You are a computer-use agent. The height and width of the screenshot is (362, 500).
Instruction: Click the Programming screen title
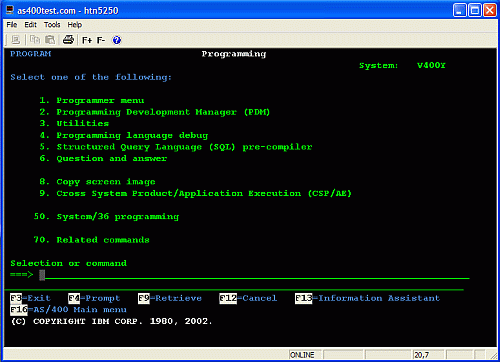coord(234,54)
